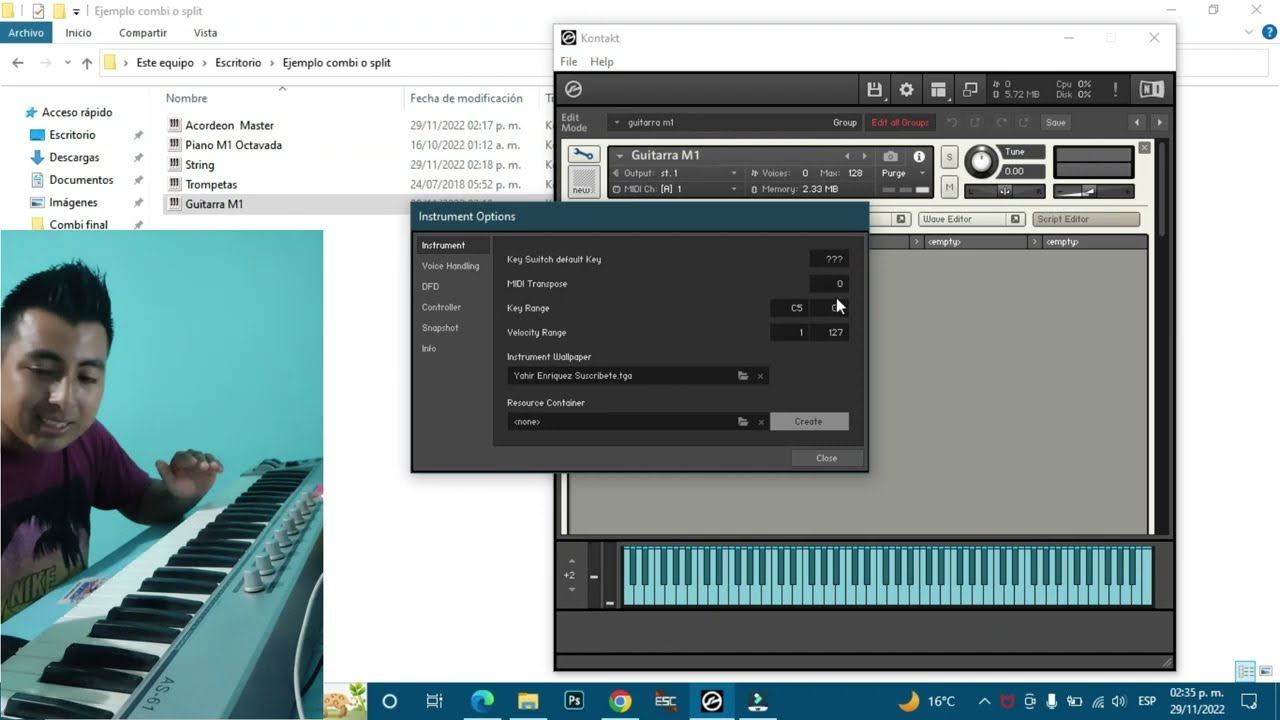Raise keyboard octave with up arrow above +2
Screen dimensions: 1280x720
pos(572,561)
